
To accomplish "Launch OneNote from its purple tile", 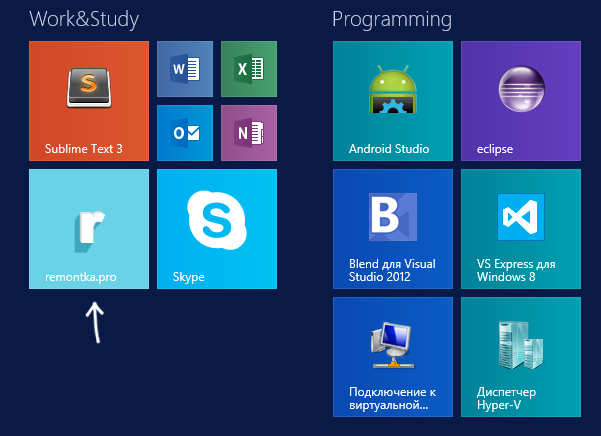I will click(249, 133).
